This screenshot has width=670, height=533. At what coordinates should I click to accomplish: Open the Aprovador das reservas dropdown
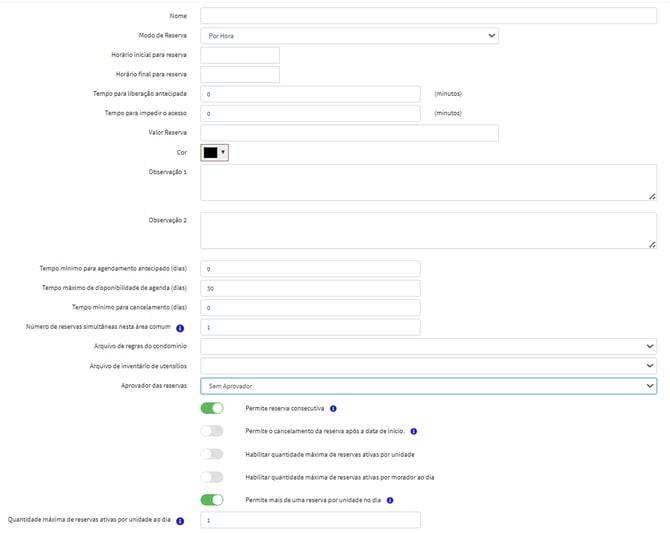[428, 386]
